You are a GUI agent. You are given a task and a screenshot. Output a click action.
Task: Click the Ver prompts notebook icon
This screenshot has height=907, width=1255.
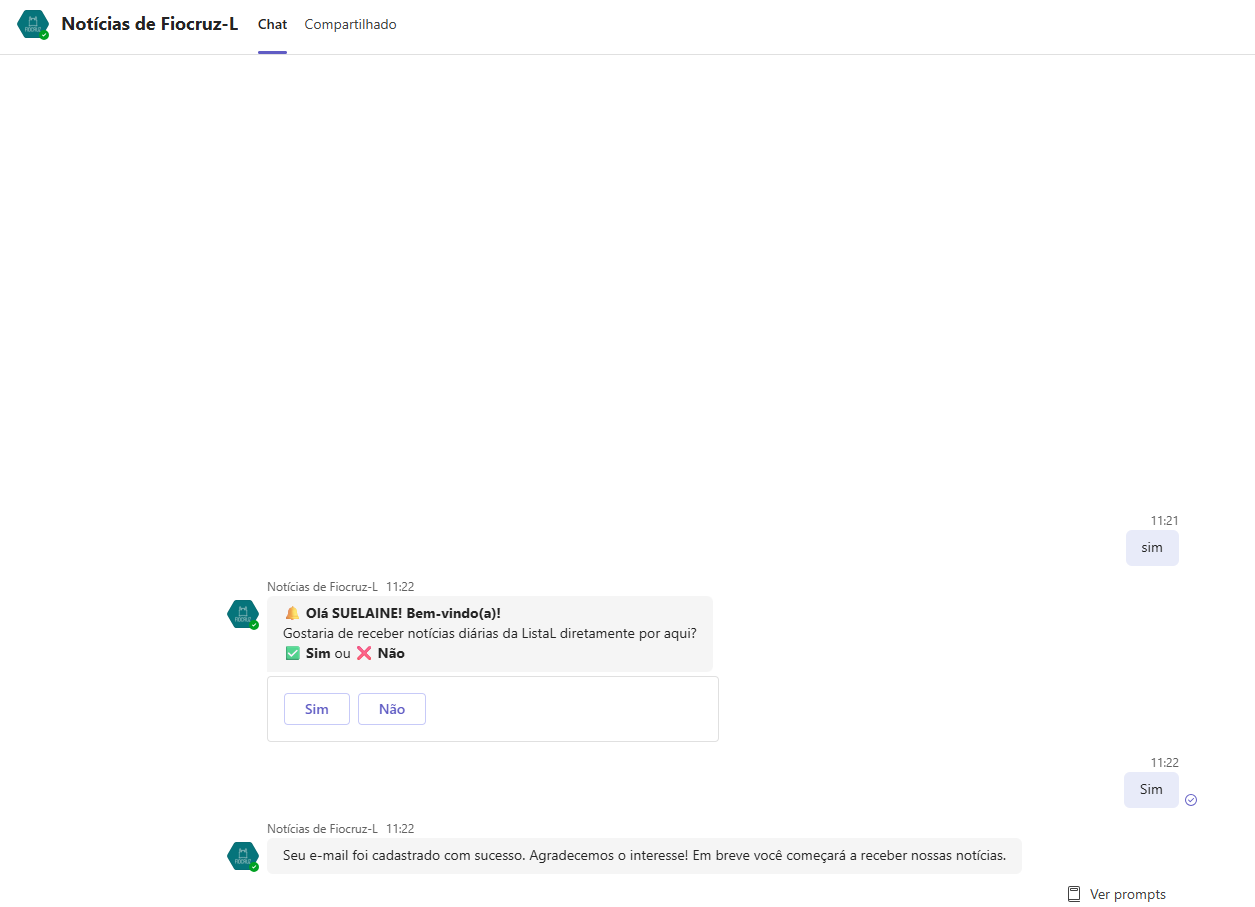[x=1074, y=894]
